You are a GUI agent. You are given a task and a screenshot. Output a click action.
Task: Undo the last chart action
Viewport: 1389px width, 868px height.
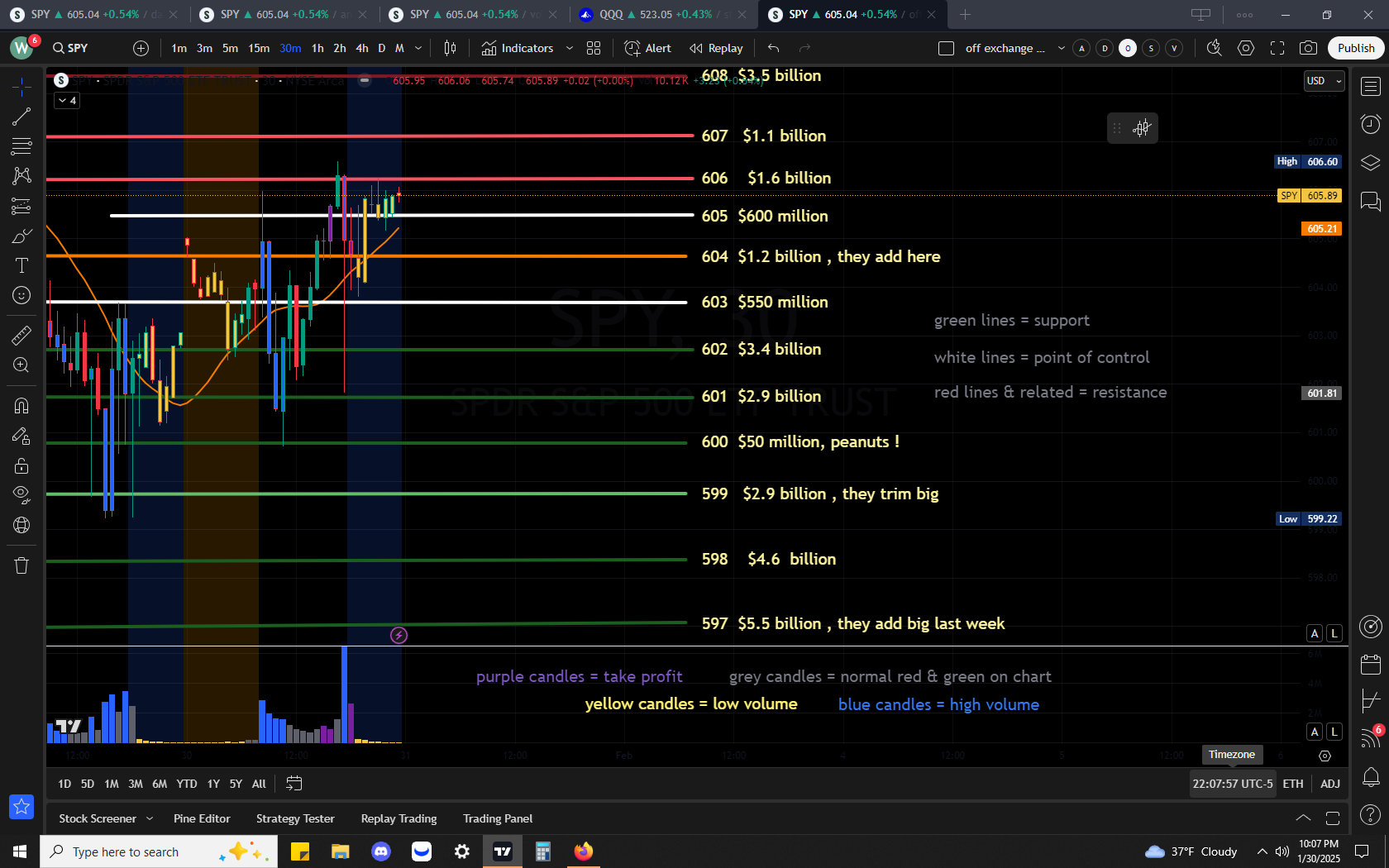coord(774,48)
